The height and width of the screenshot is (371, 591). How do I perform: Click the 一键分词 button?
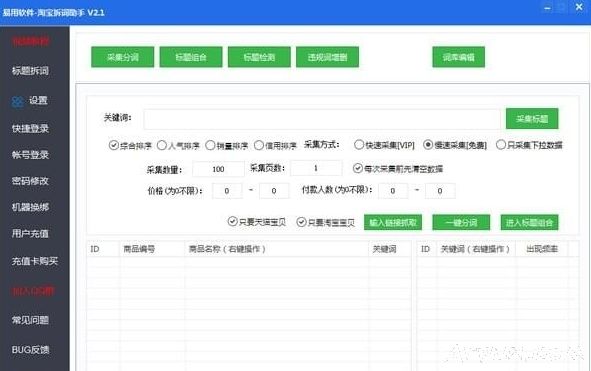pos(461,222)
